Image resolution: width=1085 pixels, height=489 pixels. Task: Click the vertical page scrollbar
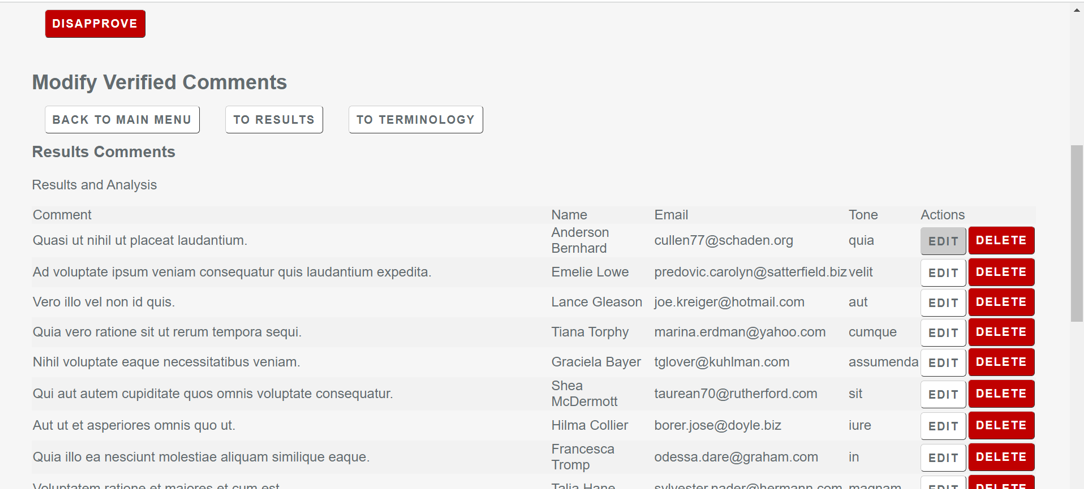click(1076, 232)
